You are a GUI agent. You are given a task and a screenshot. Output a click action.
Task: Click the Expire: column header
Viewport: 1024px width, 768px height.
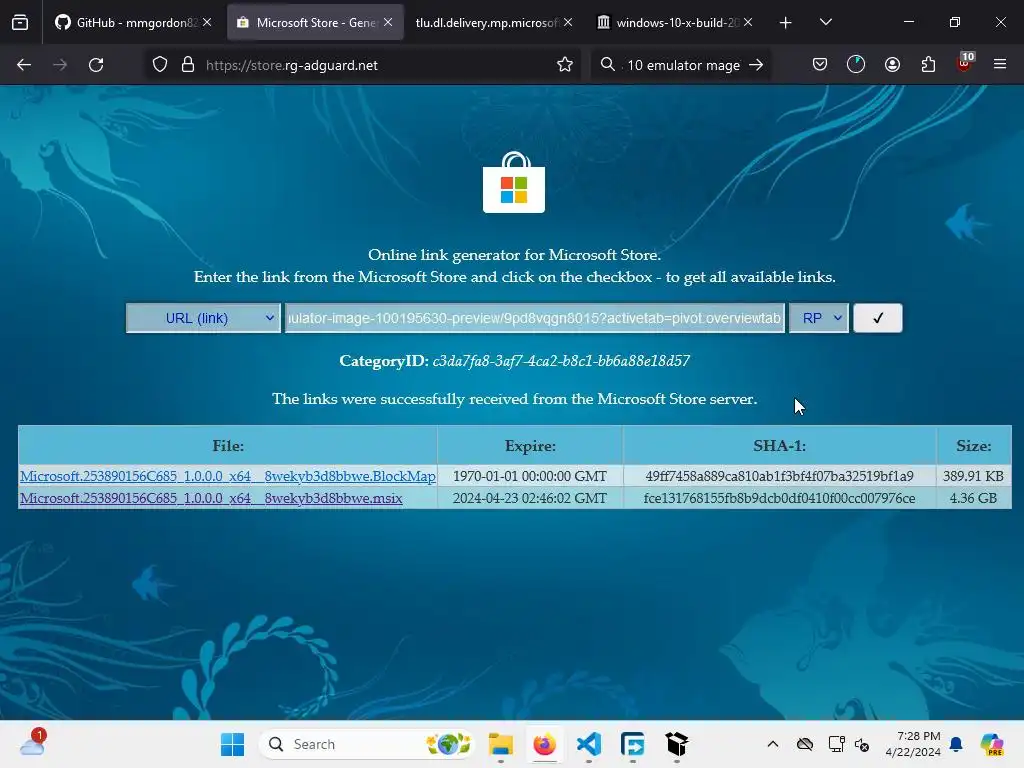530,446
